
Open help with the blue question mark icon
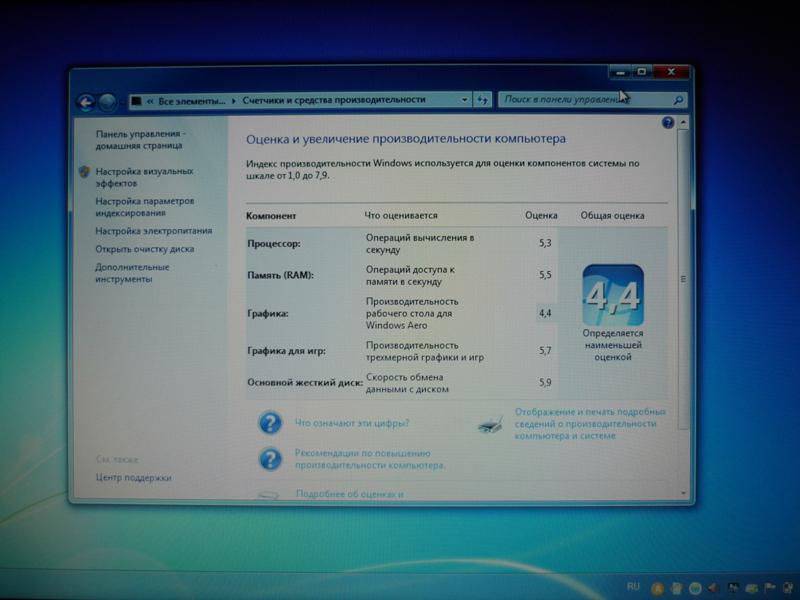[667, 122]
